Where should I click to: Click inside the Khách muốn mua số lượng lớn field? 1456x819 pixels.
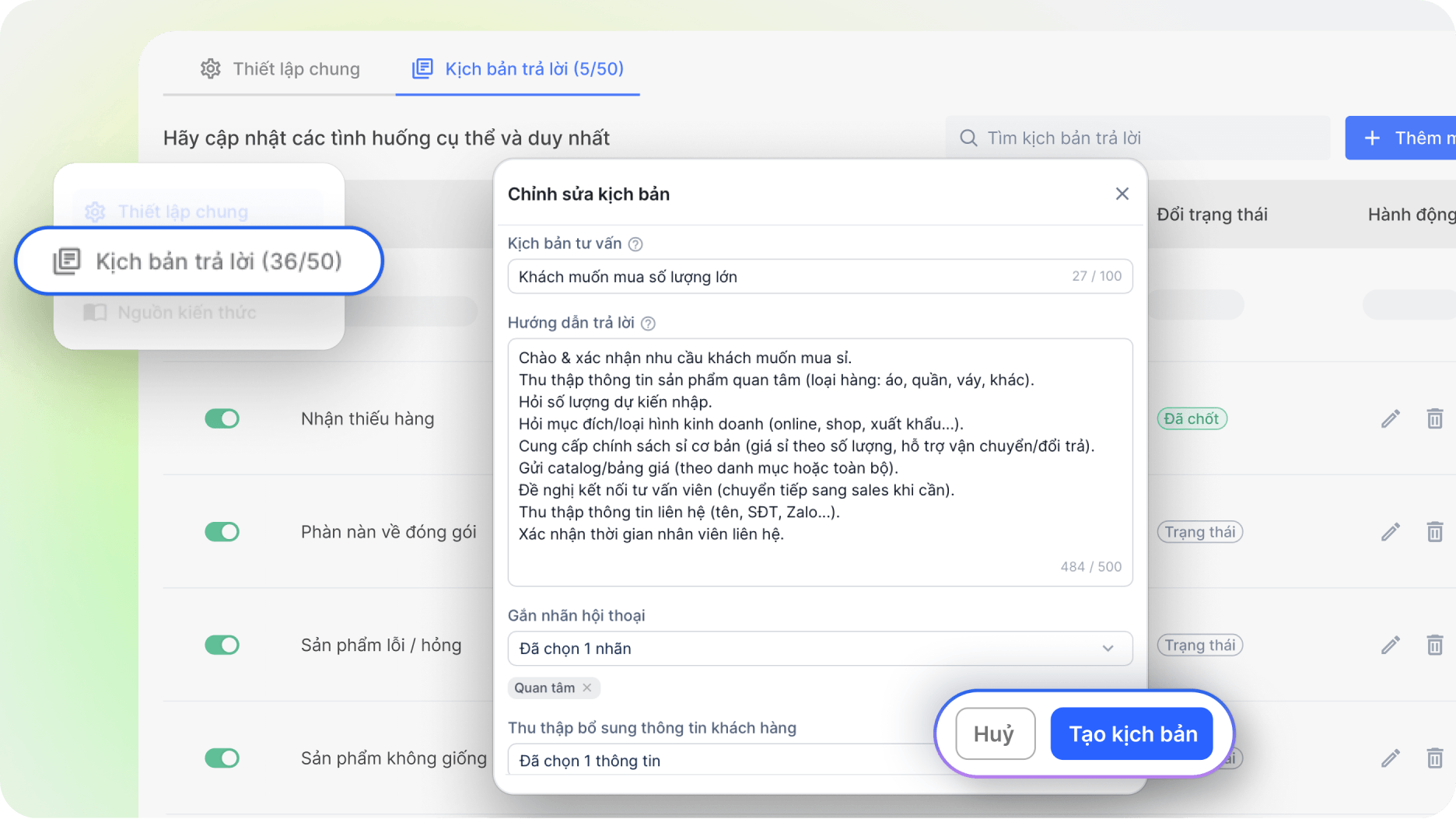point(778,276)
